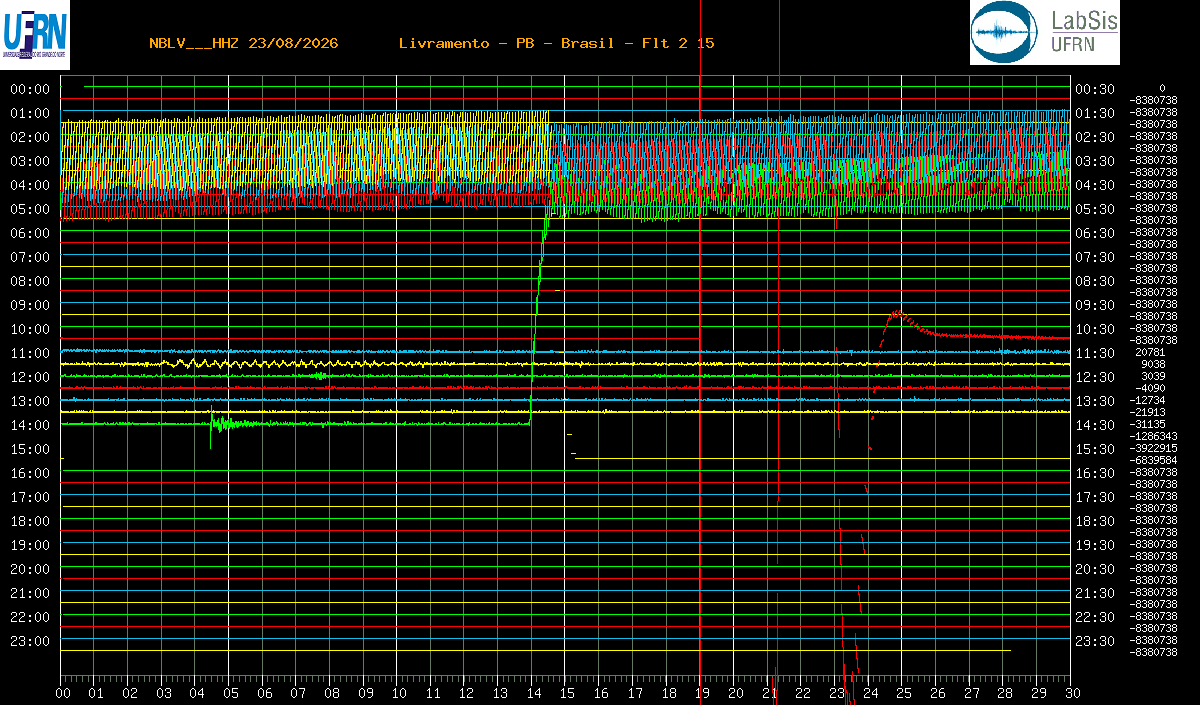
Task: Click the offset value -4090
Action: click(x=1151, y=389)
